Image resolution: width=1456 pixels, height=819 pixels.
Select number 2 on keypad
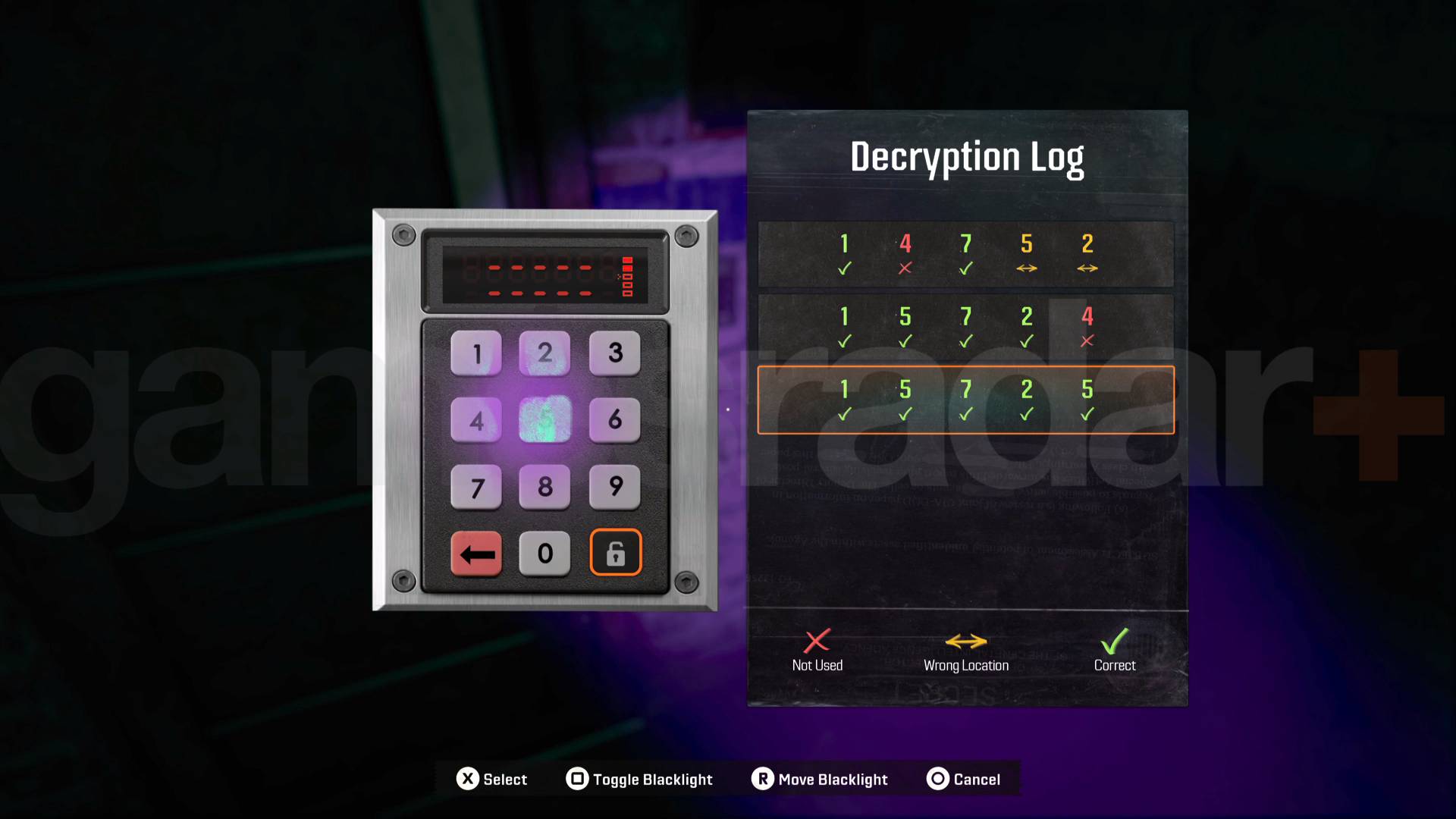[544, 353]
